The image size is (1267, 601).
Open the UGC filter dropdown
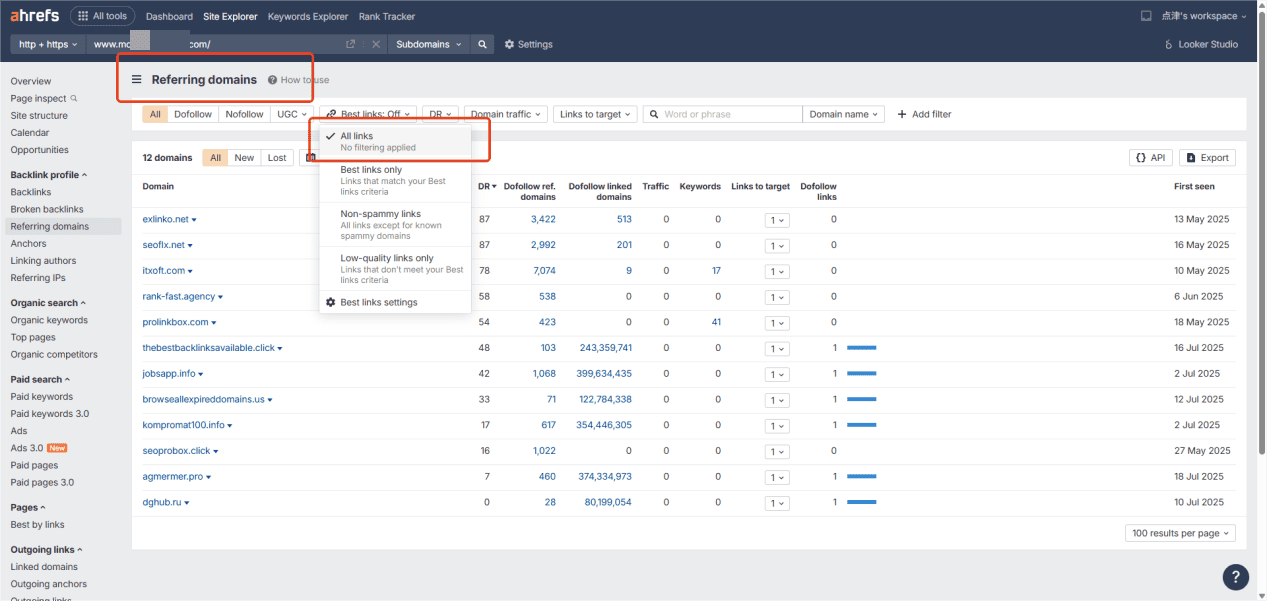tap(292, 114)
